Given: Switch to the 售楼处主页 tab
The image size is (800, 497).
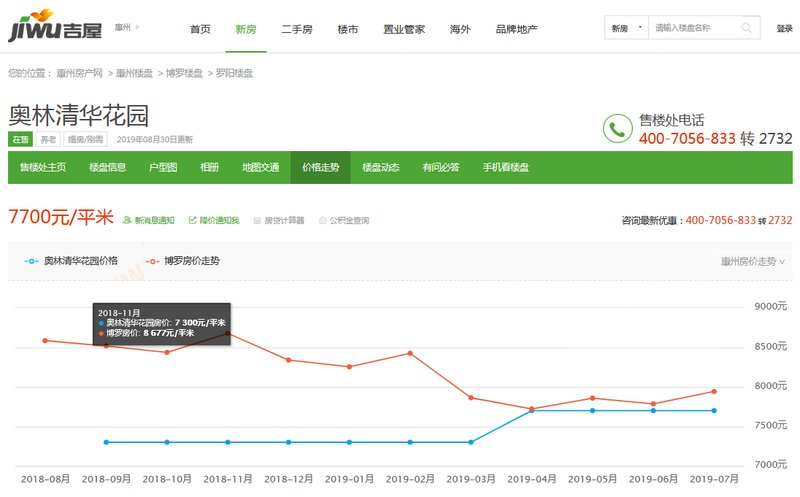Looking at the screenshot, I should click(x=42, y=167).
